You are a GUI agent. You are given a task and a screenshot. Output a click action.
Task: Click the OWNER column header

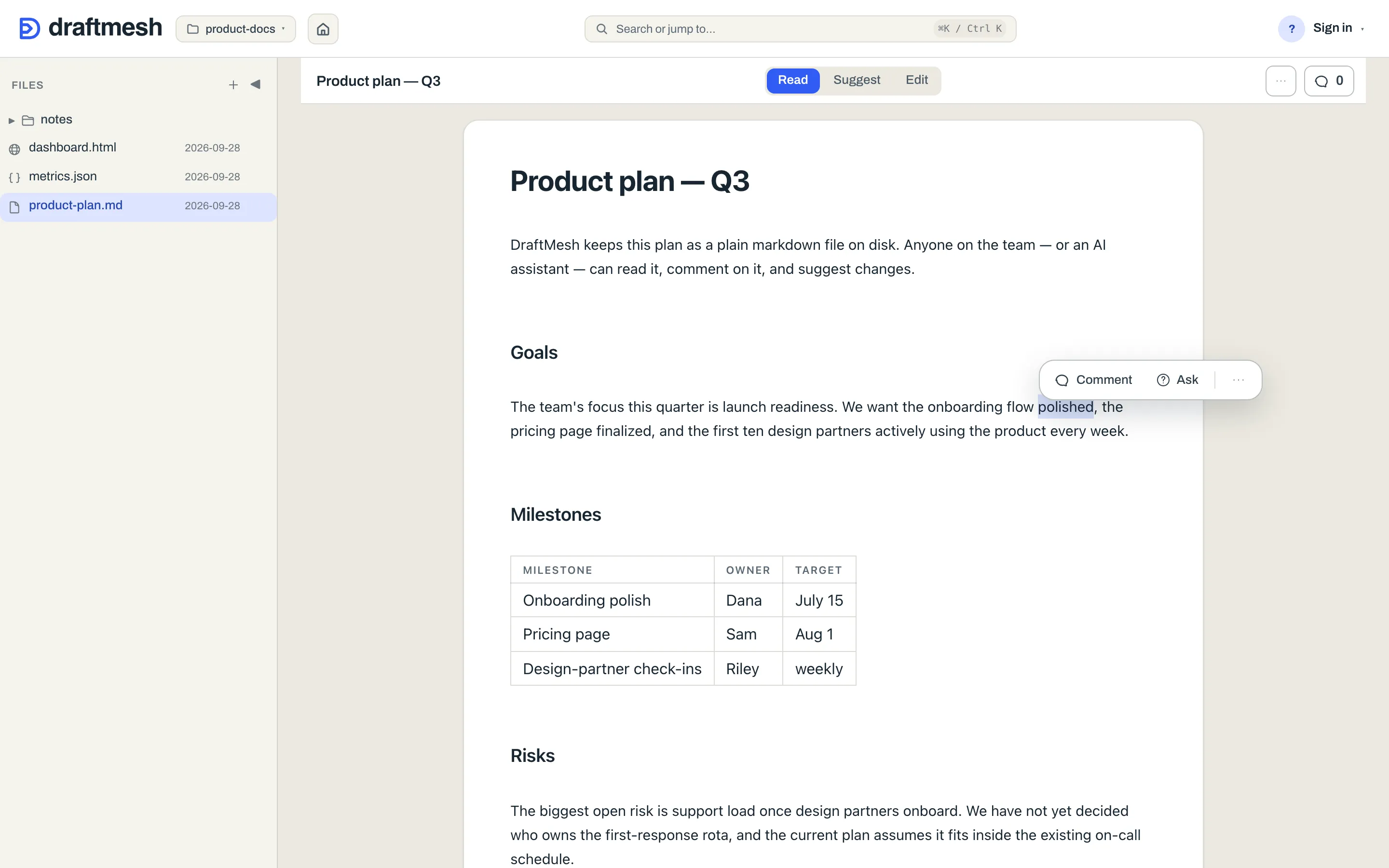click(748, 570)
